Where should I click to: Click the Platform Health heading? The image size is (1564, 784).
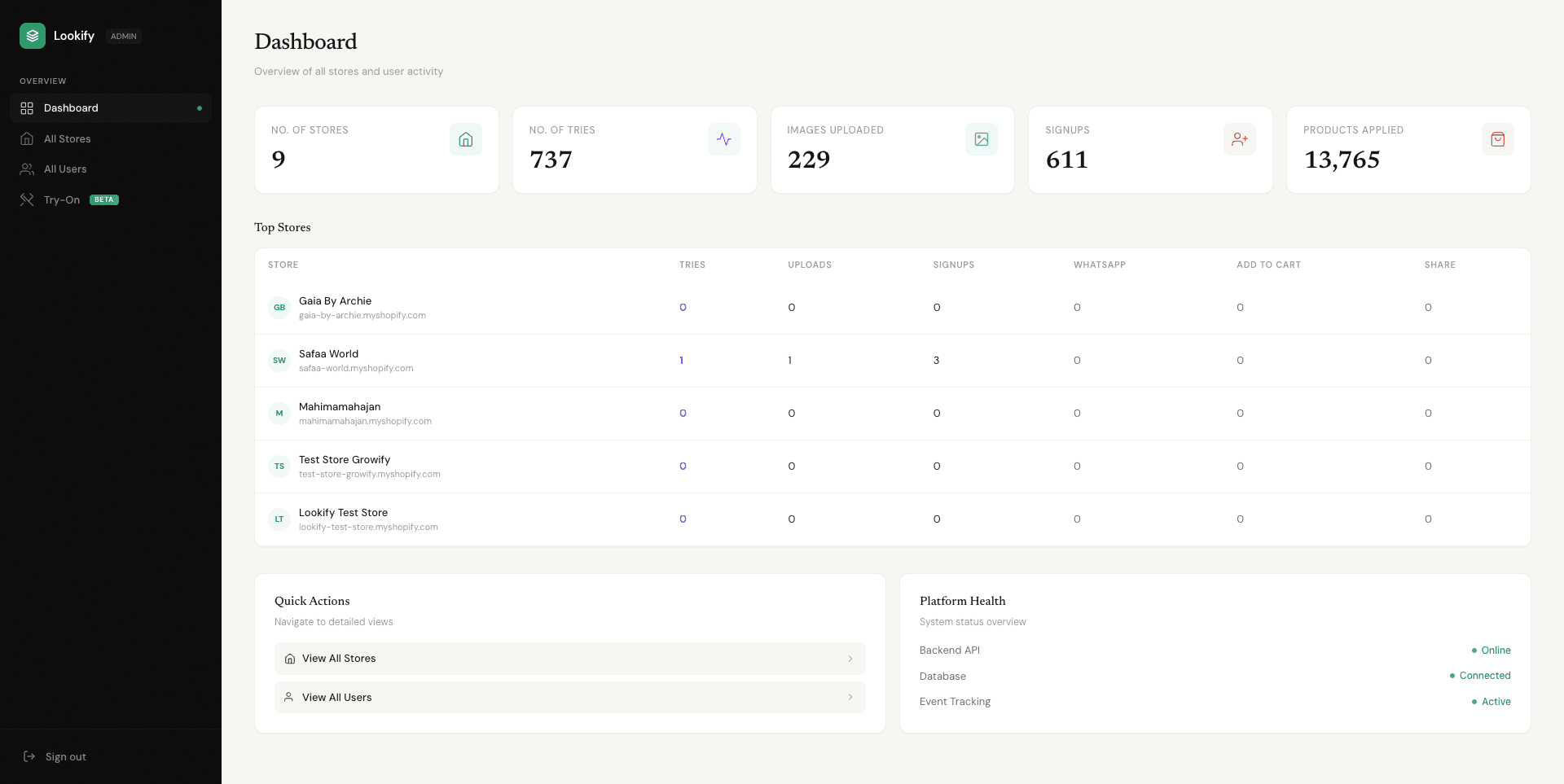click(963, 601)
